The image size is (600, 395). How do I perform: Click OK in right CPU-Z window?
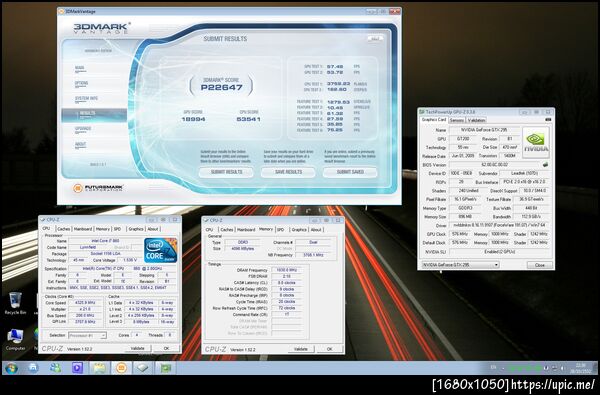329,349
